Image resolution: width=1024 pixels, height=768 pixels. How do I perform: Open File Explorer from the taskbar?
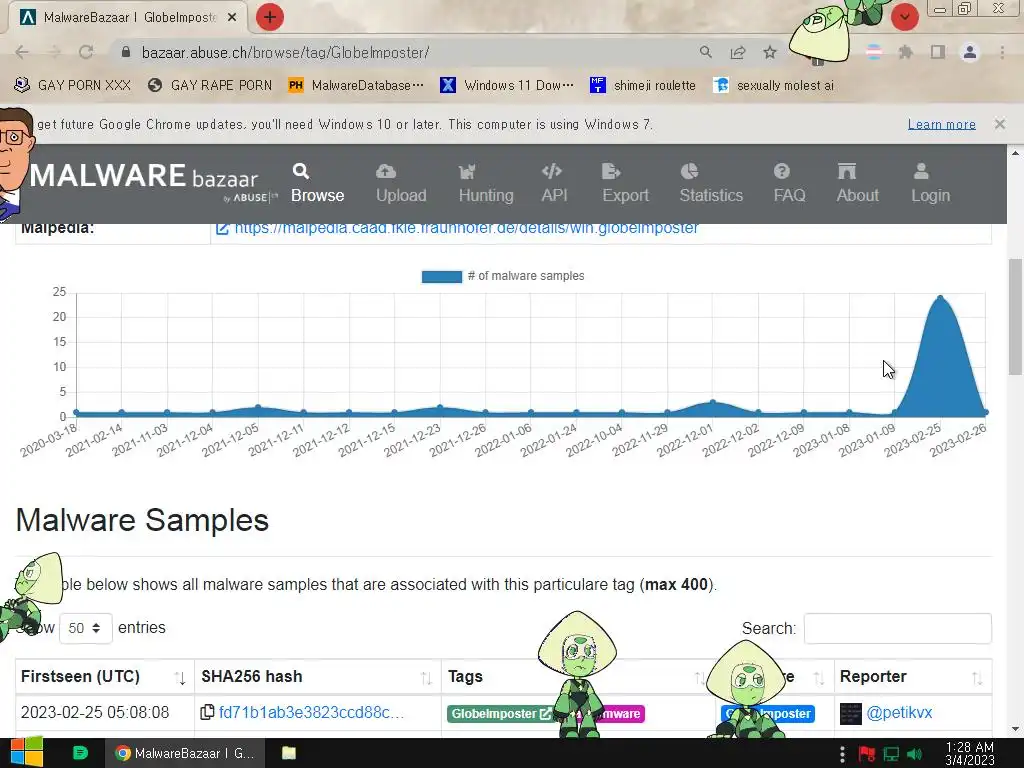[x=289, y=753]
